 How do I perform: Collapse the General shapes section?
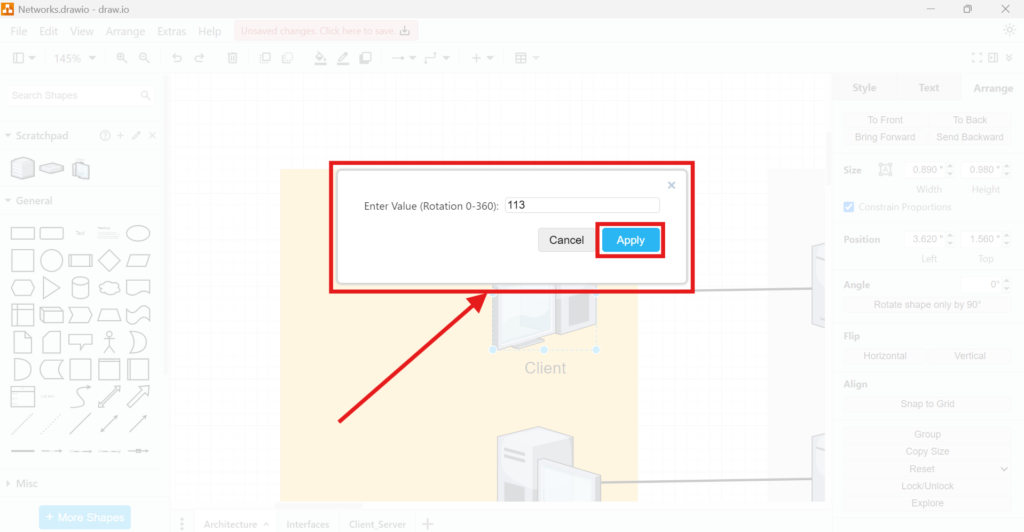coord(29,201)
